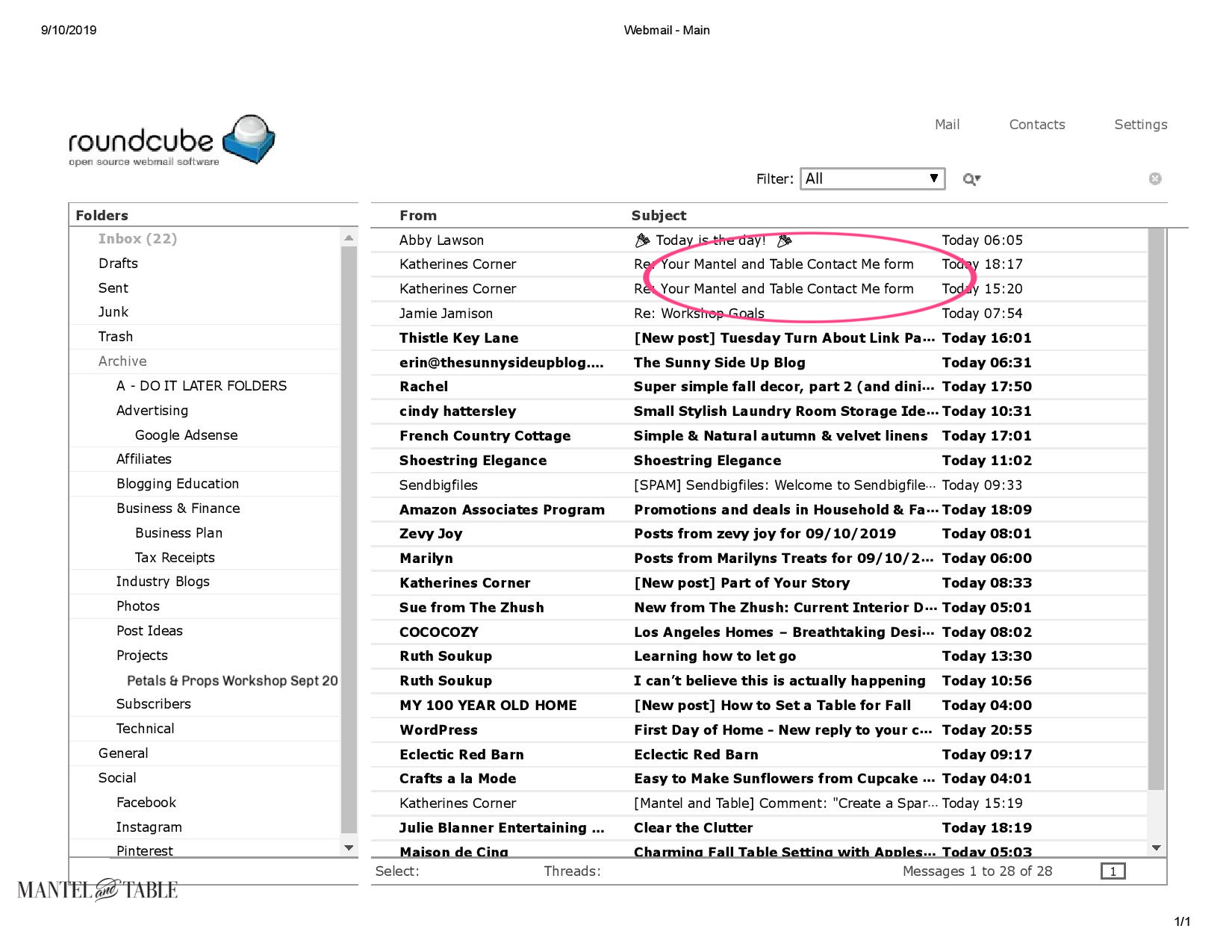
Task: Switch to the Contacts tab
Action: coord(1036,125)
